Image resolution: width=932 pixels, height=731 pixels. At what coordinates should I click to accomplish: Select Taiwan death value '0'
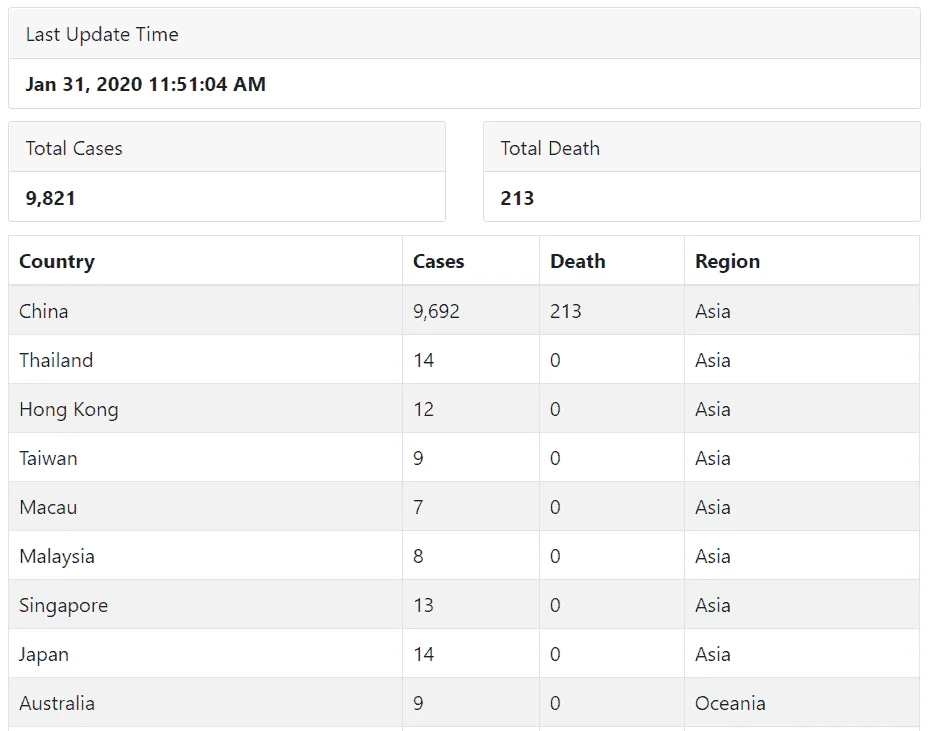click(555, 458)
